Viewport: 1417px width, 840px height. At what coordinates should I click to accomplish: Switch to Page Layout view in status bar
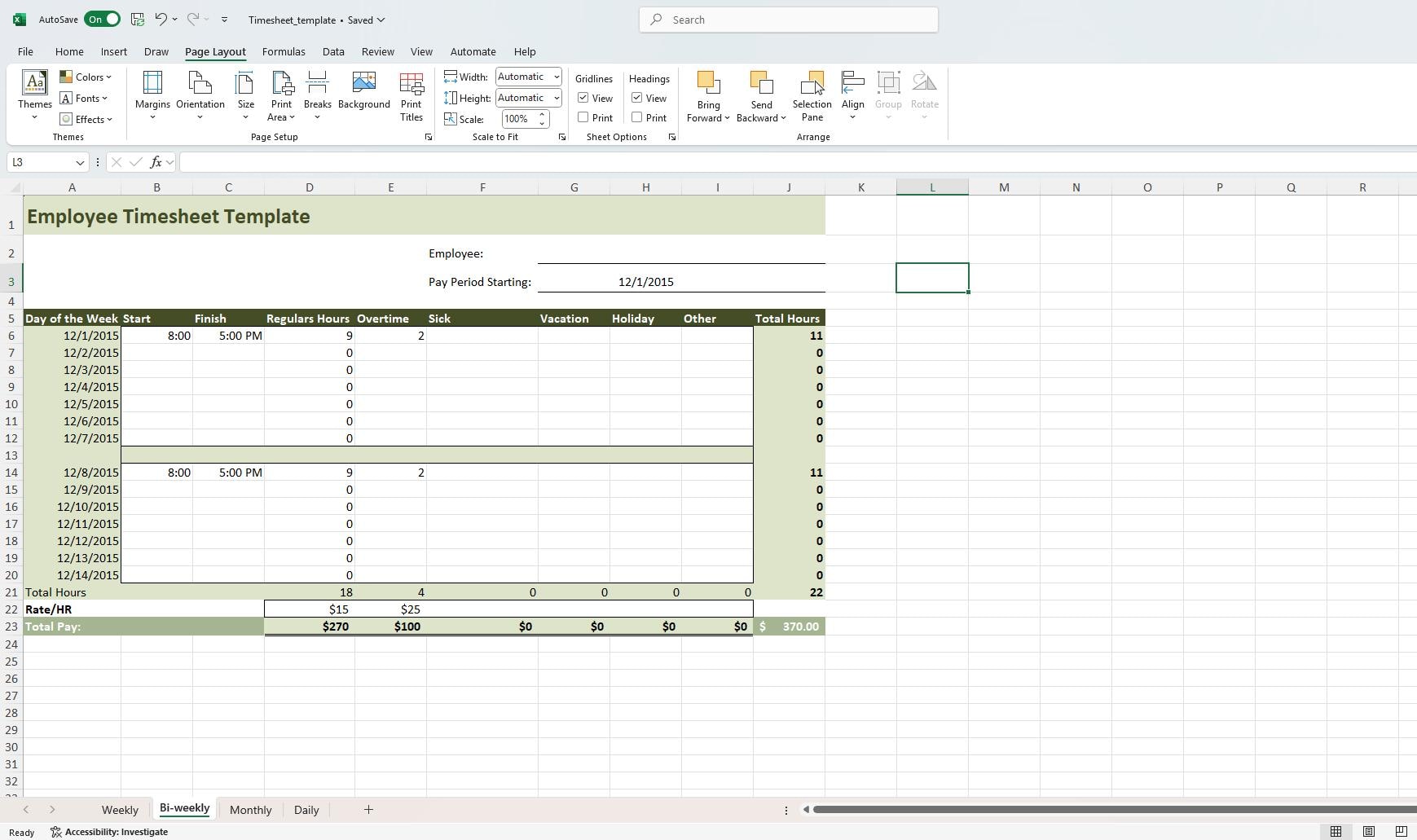[x=1369, y=832]
